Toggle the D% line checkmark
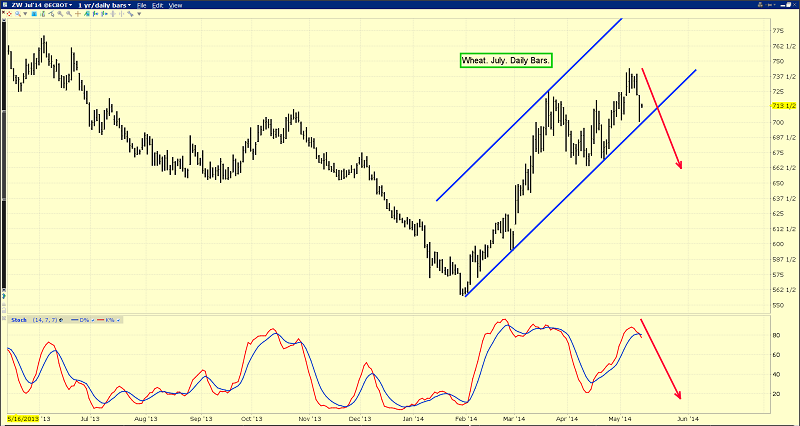The height and width of the screenshot is (426, 800). tap(92, 320)
